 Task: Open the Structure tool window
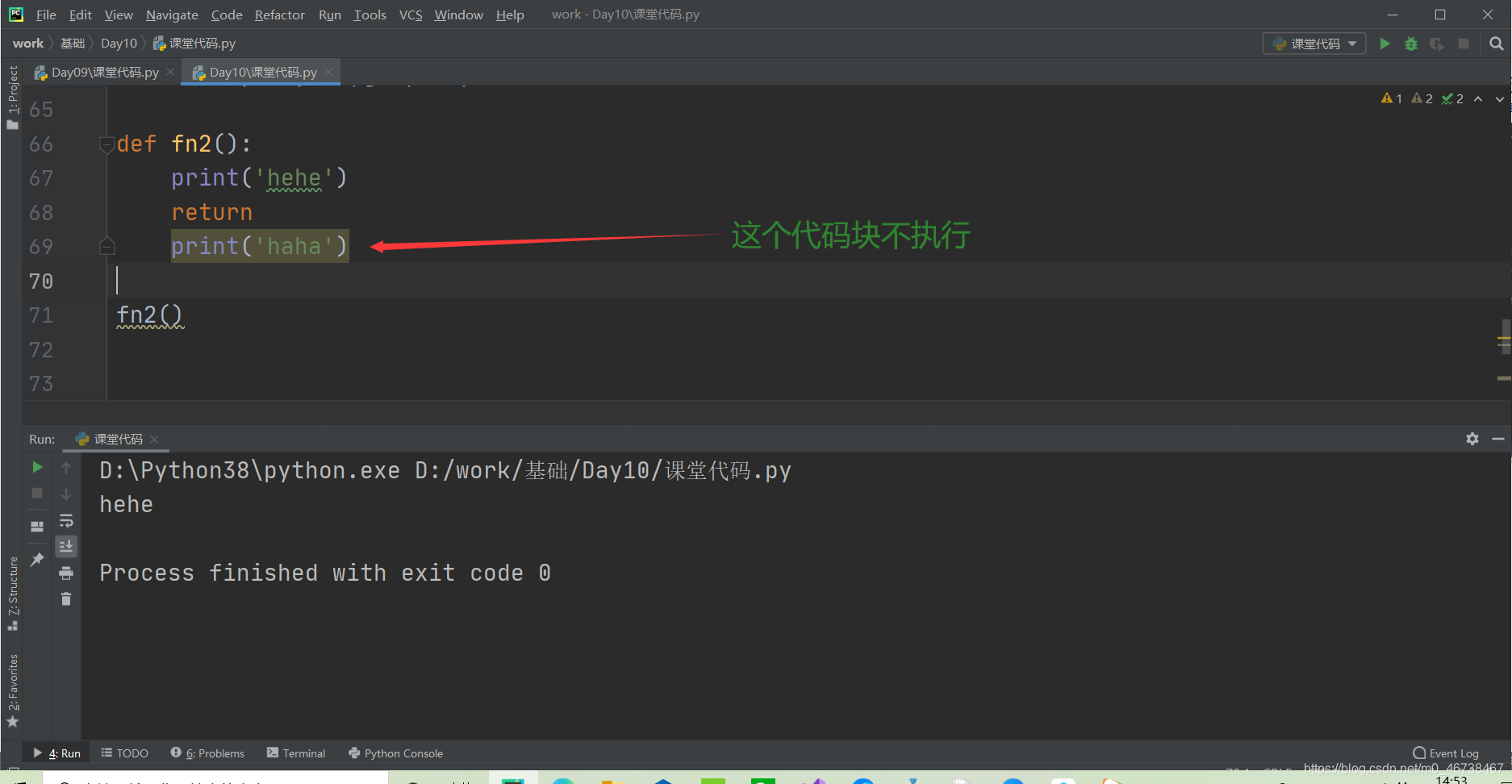point(12,593)
